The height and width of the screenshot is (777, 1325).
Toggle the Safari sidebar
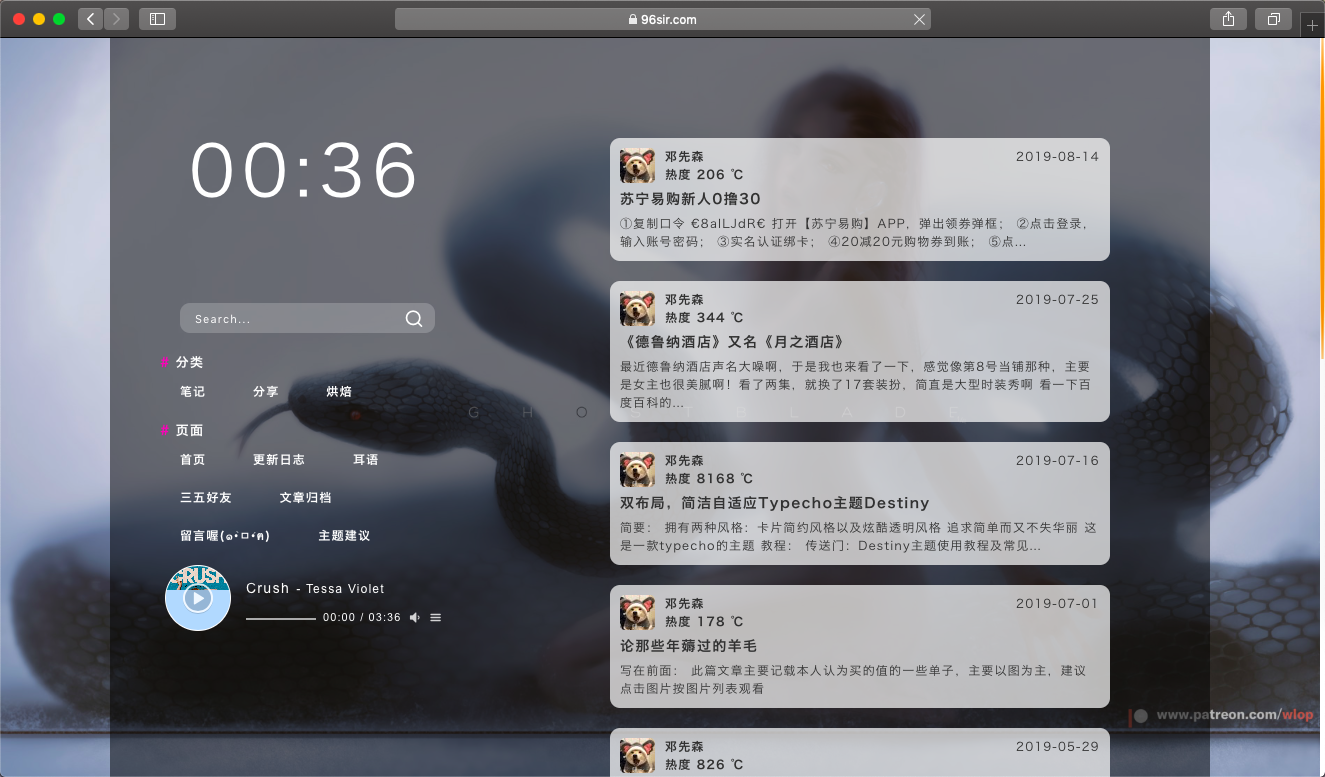(157, 19)
